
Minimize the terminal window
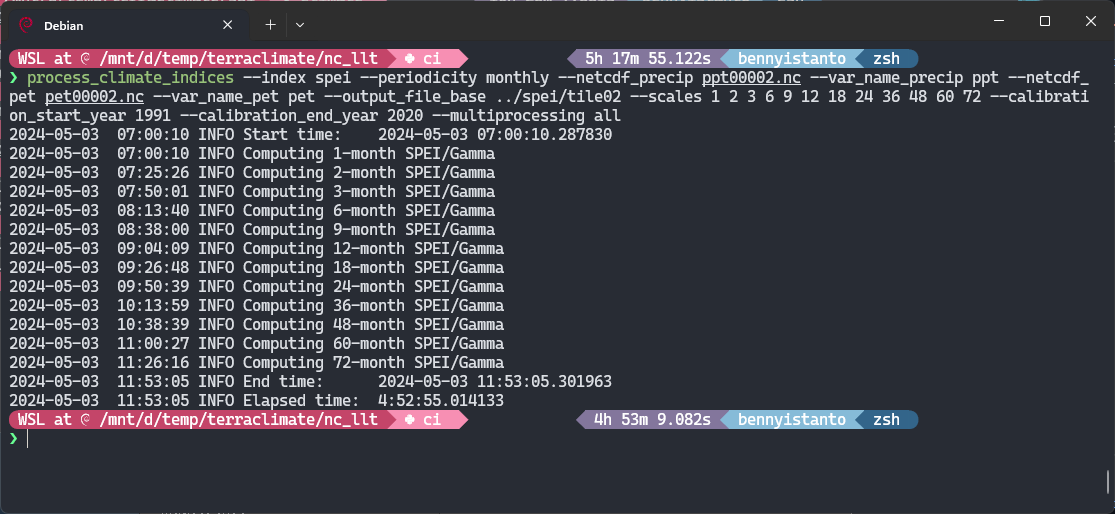coord(999,21)
